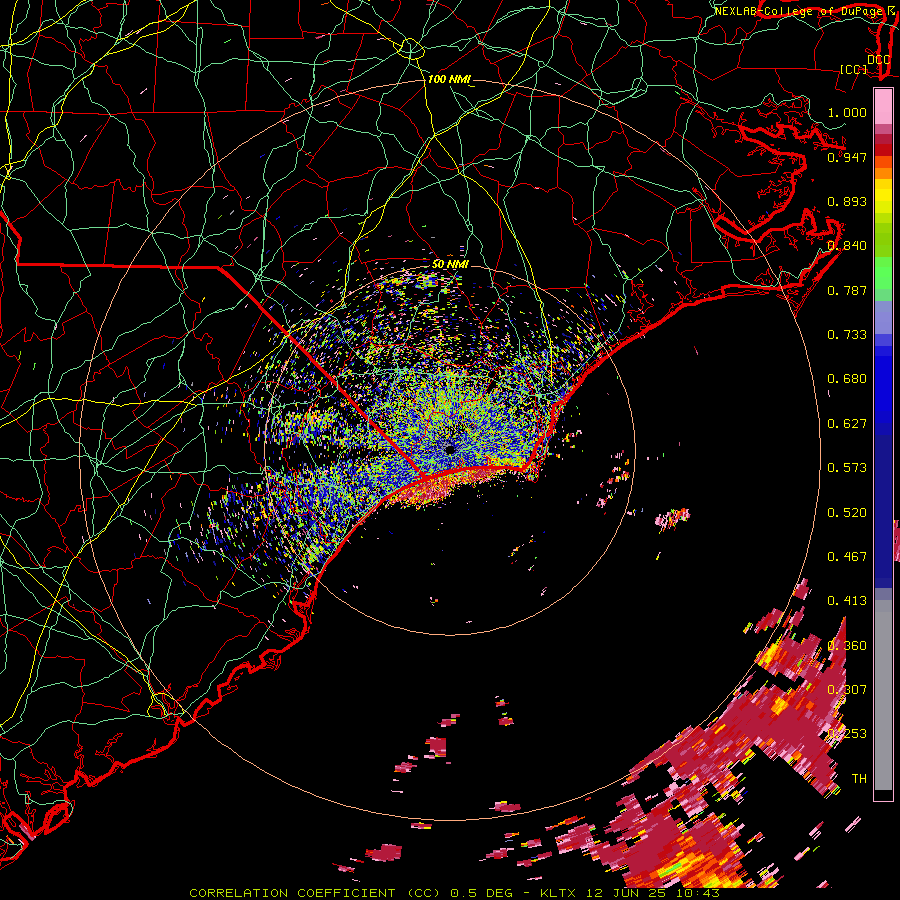Select the 0.413 scale value

point(847,600)
